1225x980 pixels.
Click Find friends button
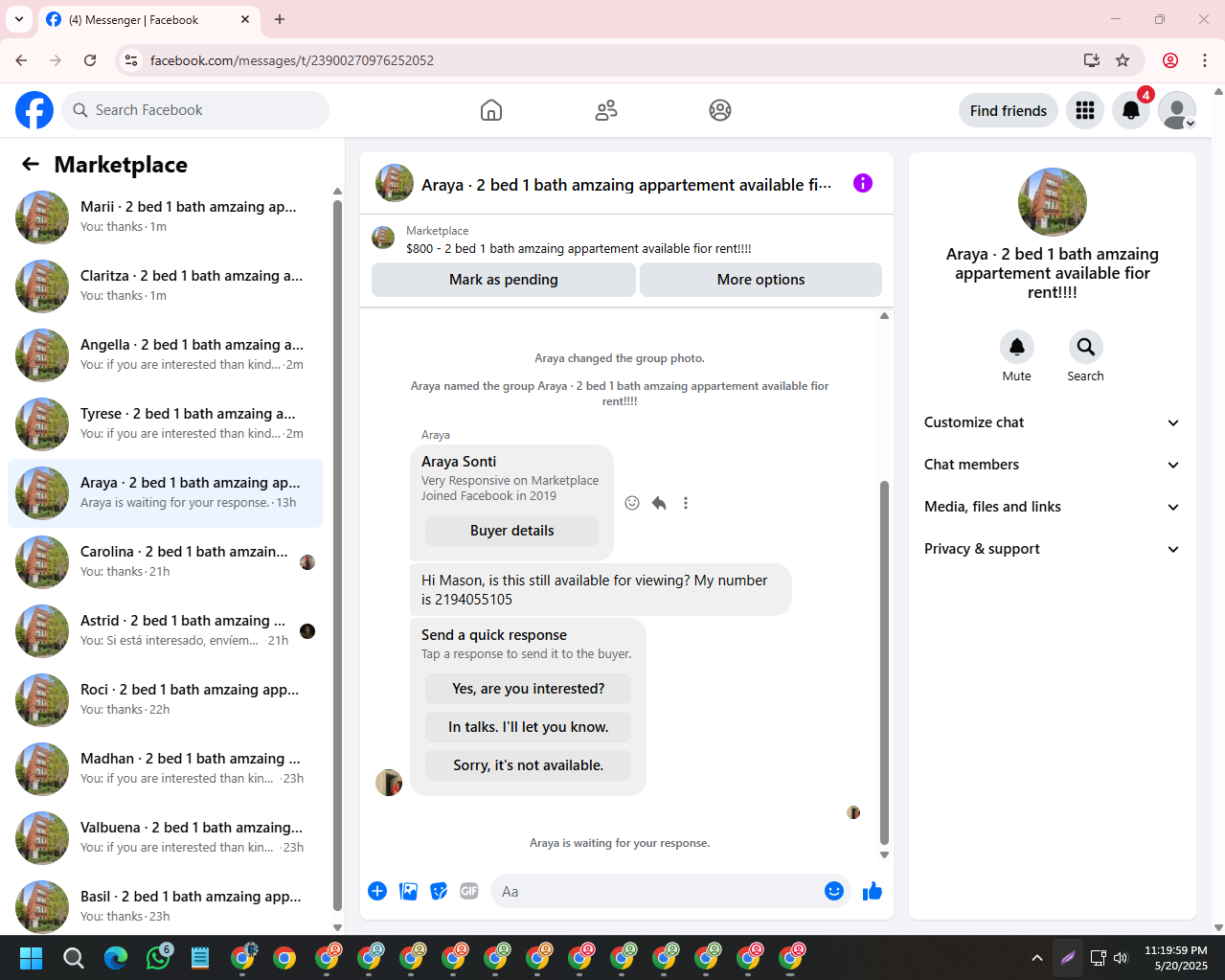tap(1009, 110)
